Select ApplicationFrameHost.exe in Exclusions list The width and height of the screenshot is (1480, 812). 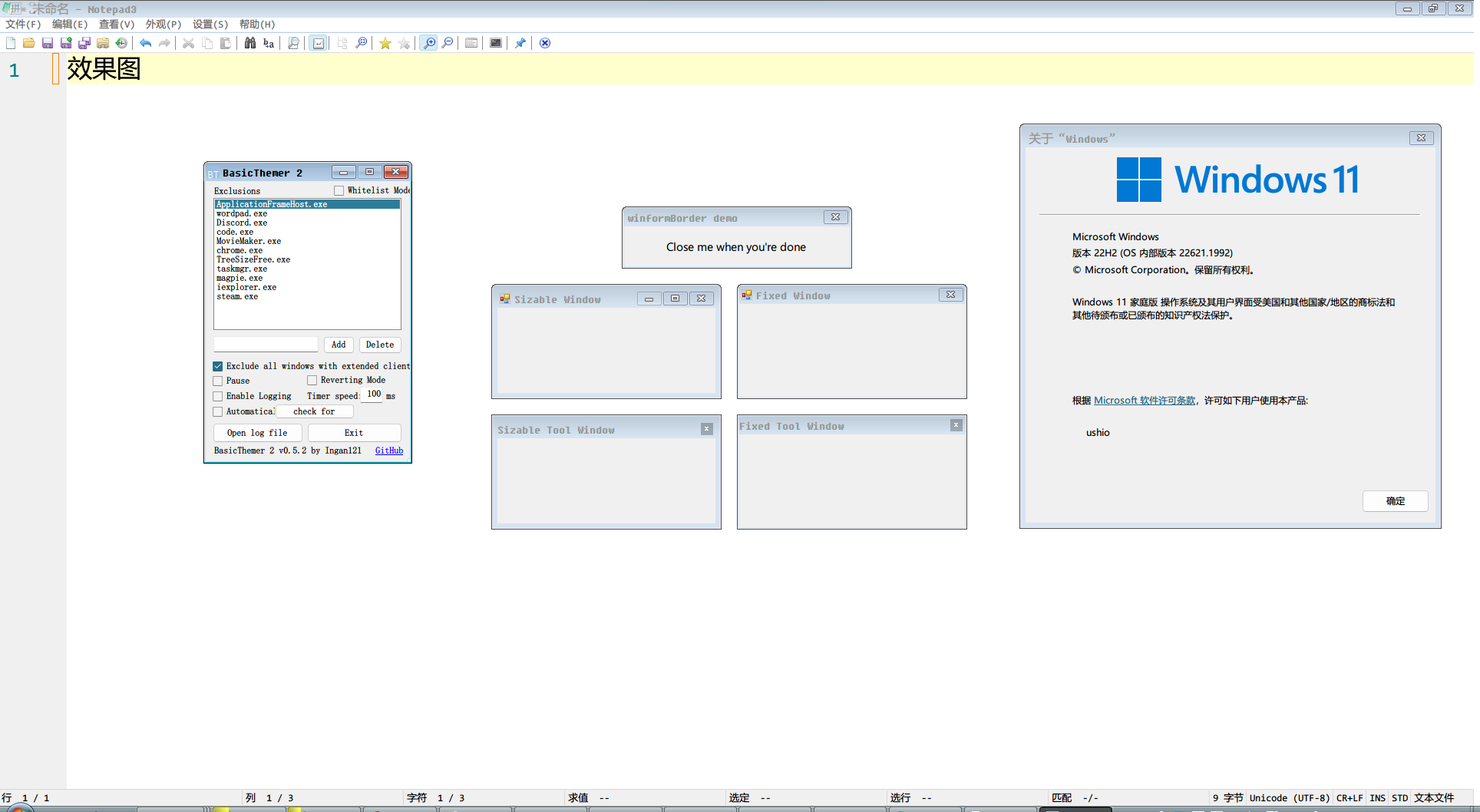[x=307, y=204]
